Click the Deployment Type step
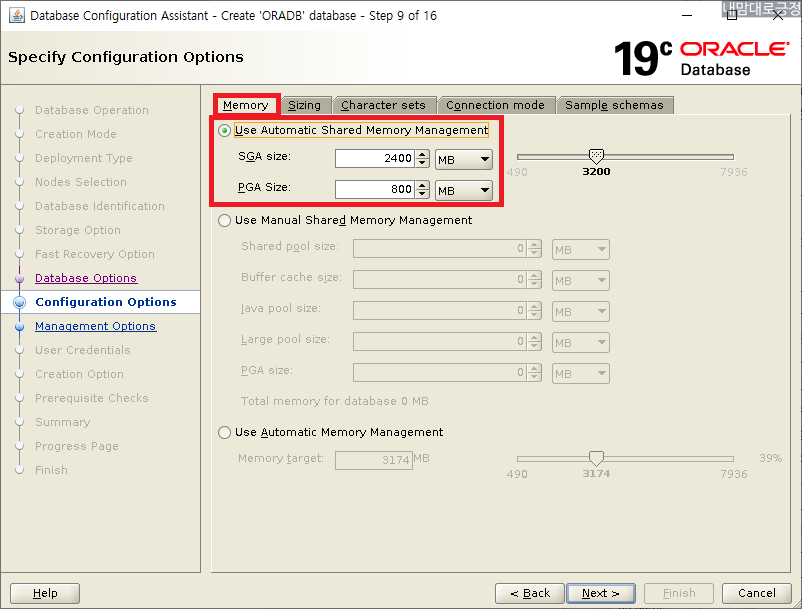The image size is (802, 609). 83,158
